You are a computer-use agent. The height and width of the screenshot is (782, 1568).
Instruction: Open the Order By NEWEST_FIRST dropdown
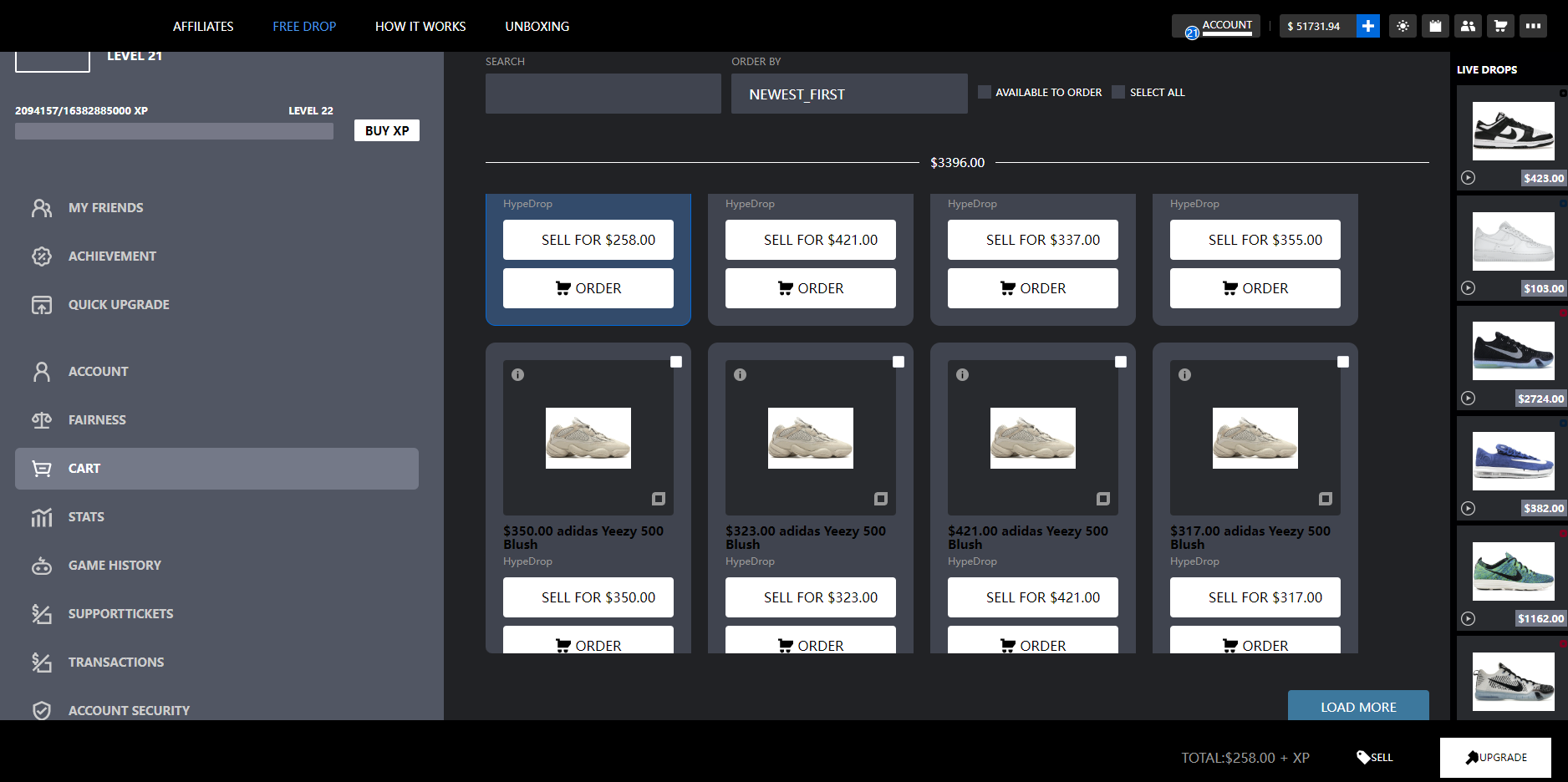849,94
